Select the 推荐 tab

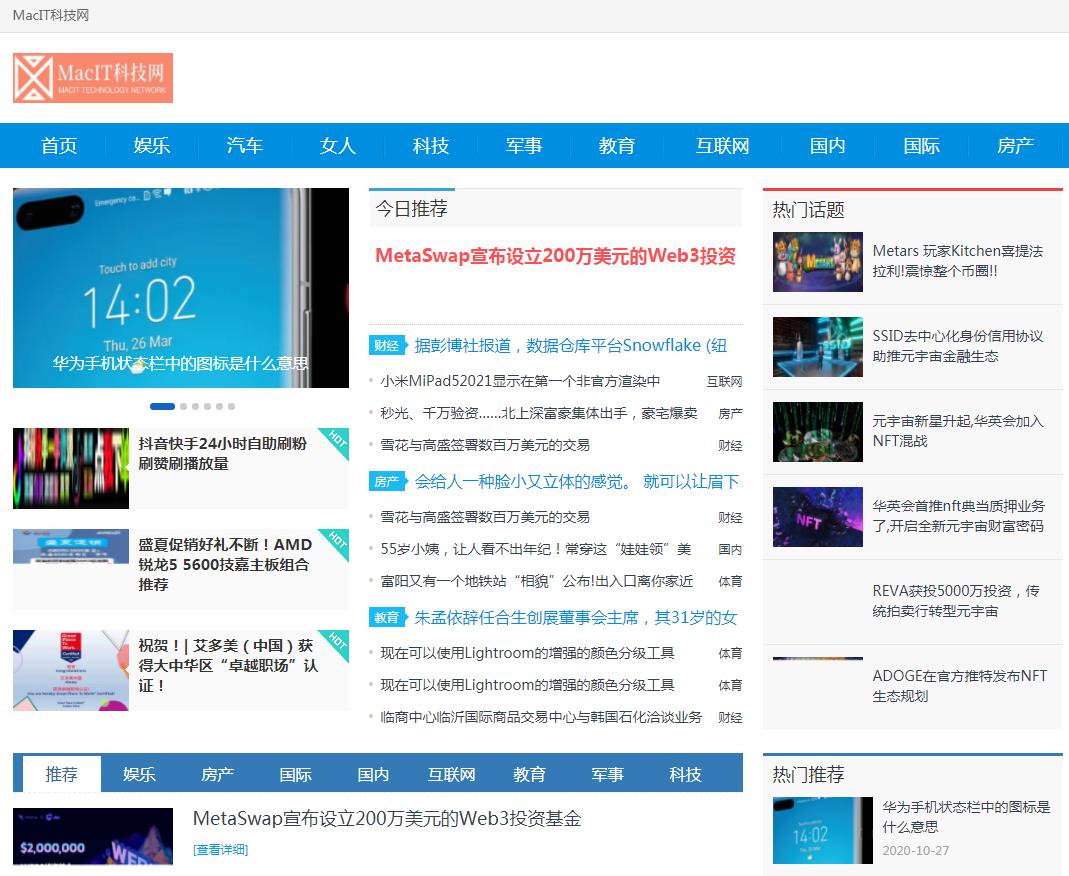[61, 774]
